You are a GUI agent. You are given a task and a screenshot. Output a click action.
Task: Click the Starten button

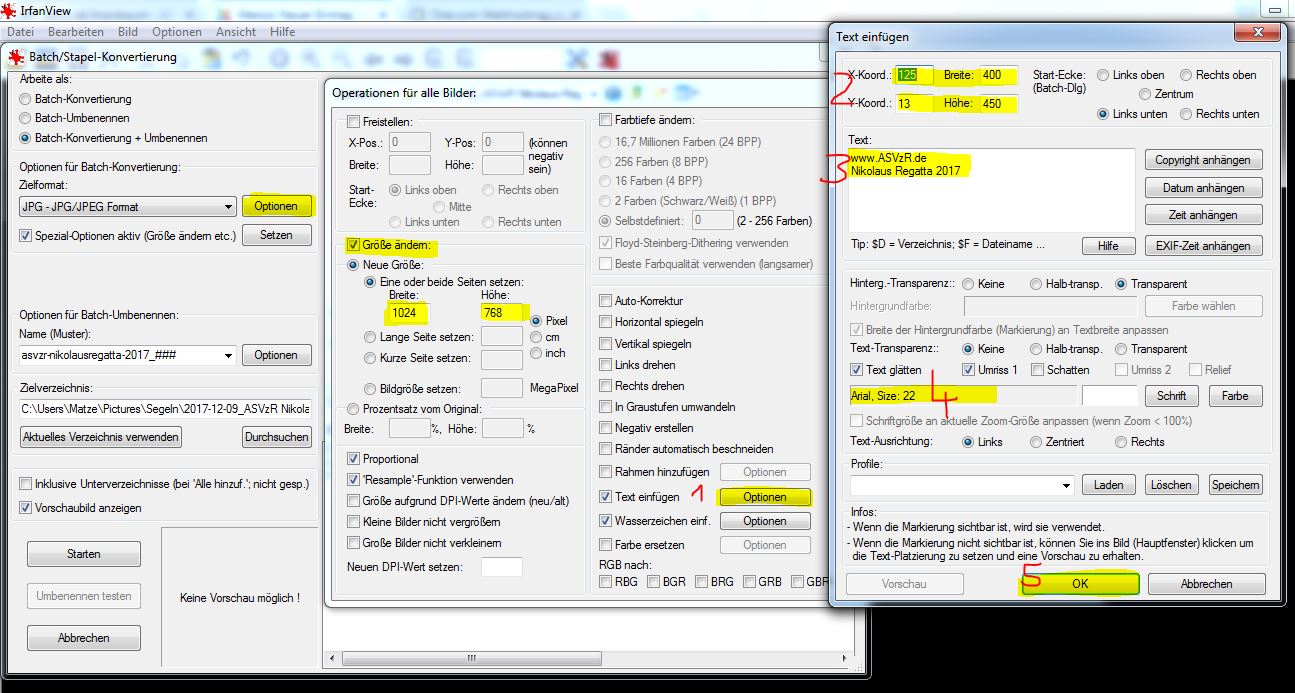84,554
